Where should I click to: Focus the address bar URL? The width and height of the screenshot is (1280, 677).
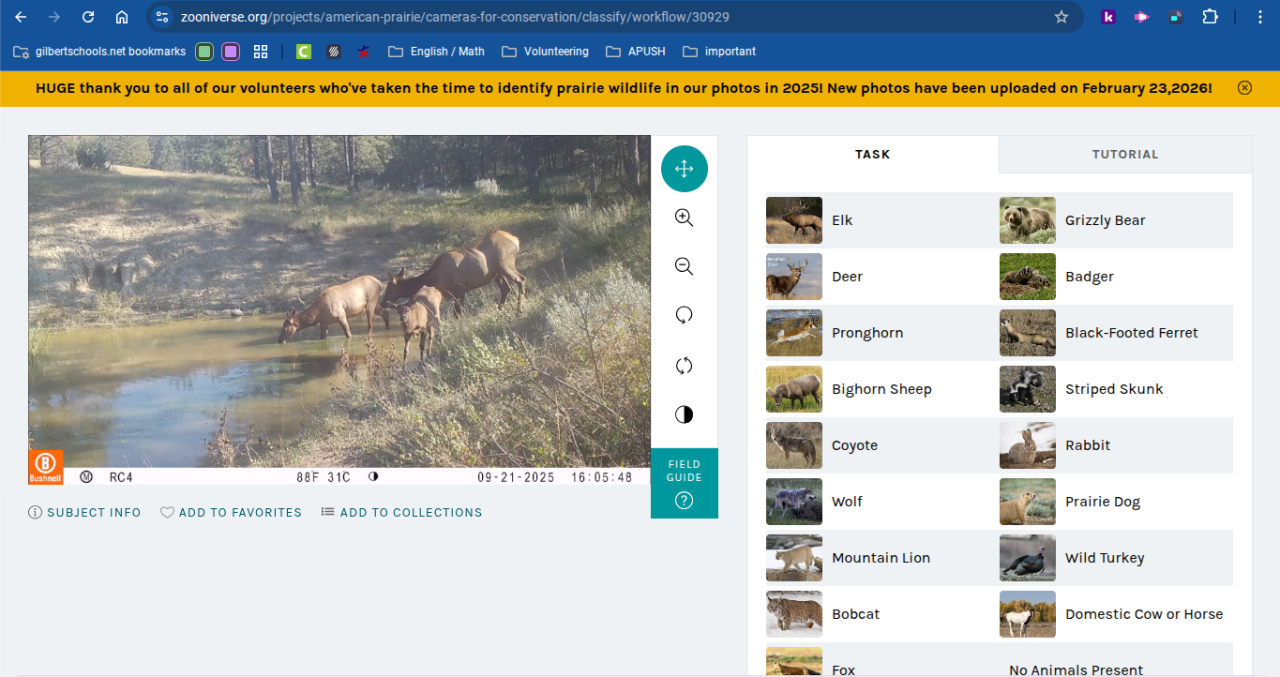(455, 17)
